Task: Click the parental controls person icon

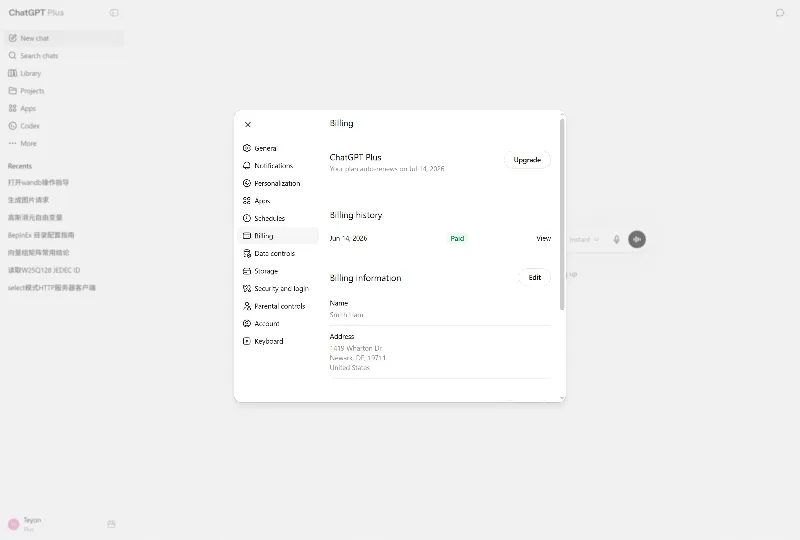Action: (x=247, y=306)
